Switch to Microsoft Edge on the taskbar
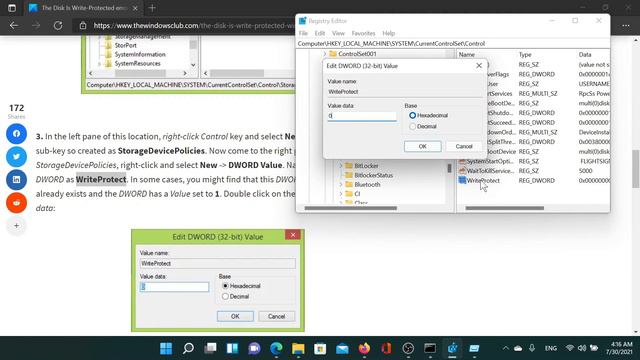640x360 pixels. click(x=276, y=348)
